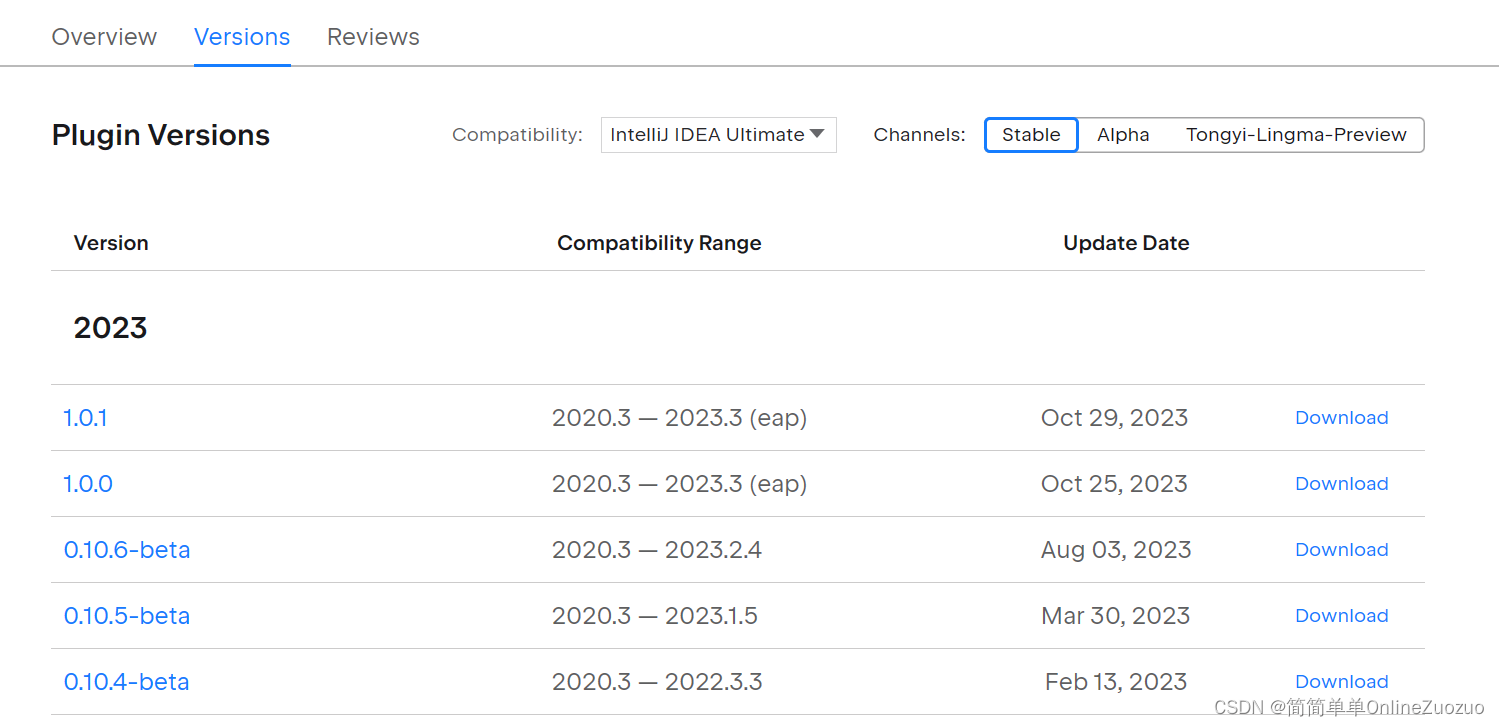Click the Plugin Versions heading
This screenshot has width=1499, height=726.
[x=161, y=135]
